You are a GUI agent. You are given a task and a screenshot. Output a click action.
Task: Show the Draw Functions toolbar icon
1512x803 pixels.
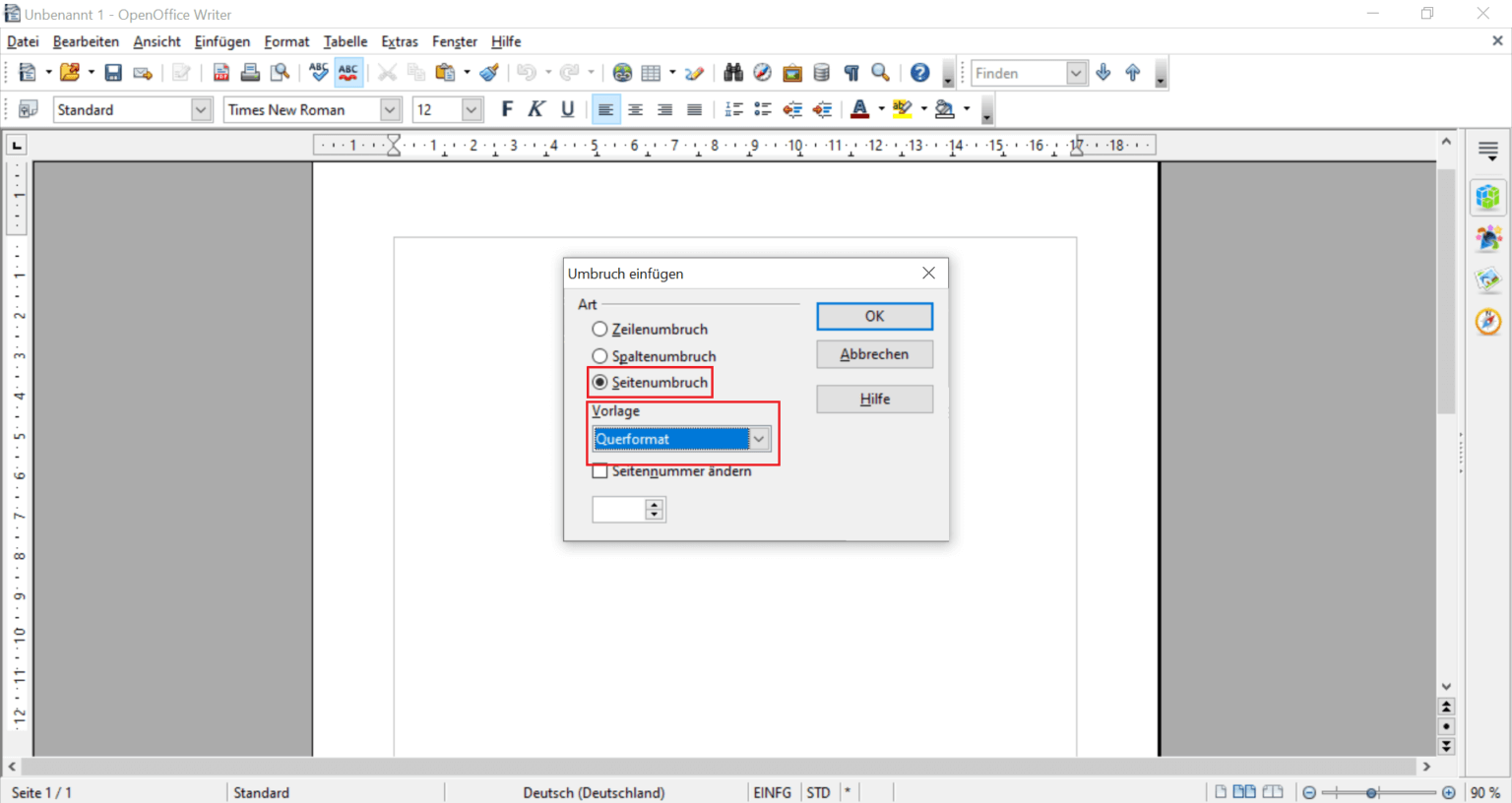(x=694, y=73)
